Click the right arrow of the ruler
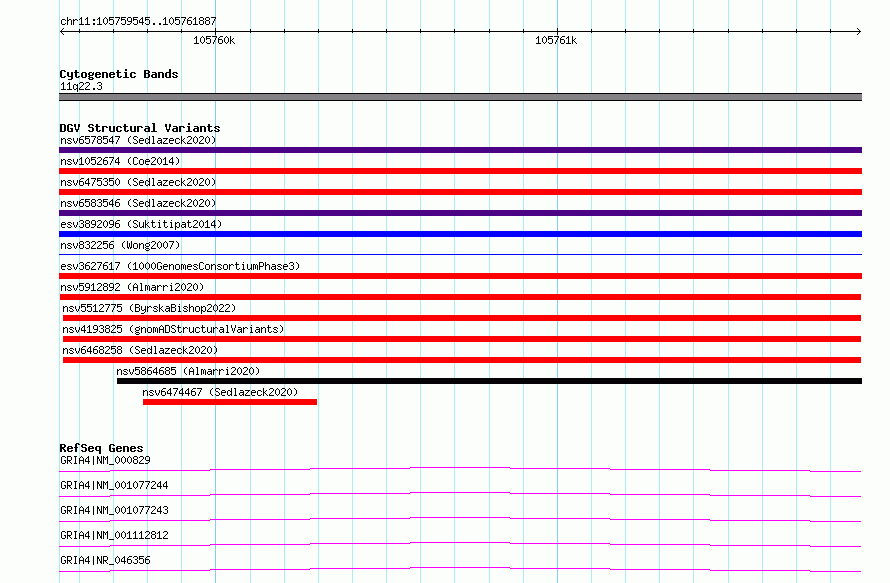Image resolution: width=890 pixels, height=583 pixels. click(858, 31)
